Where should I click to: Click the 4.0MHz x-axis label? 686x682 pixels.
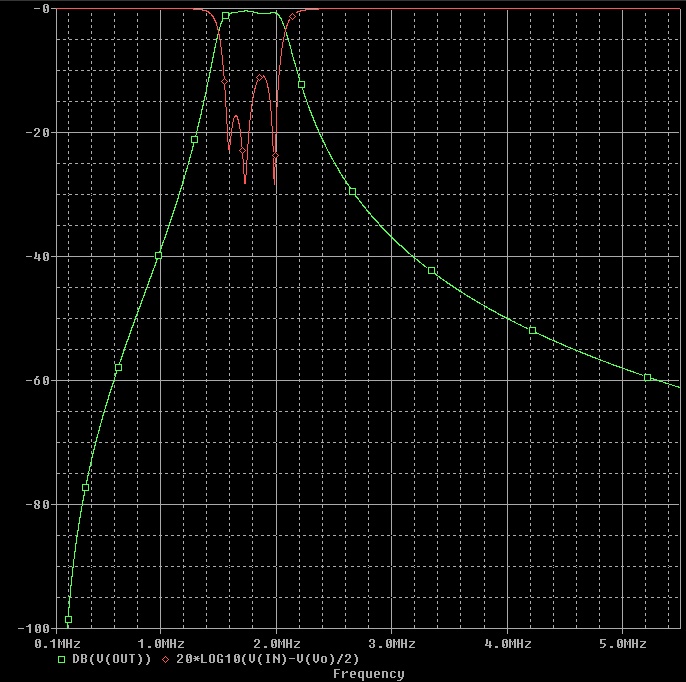(x=508, y=644)
